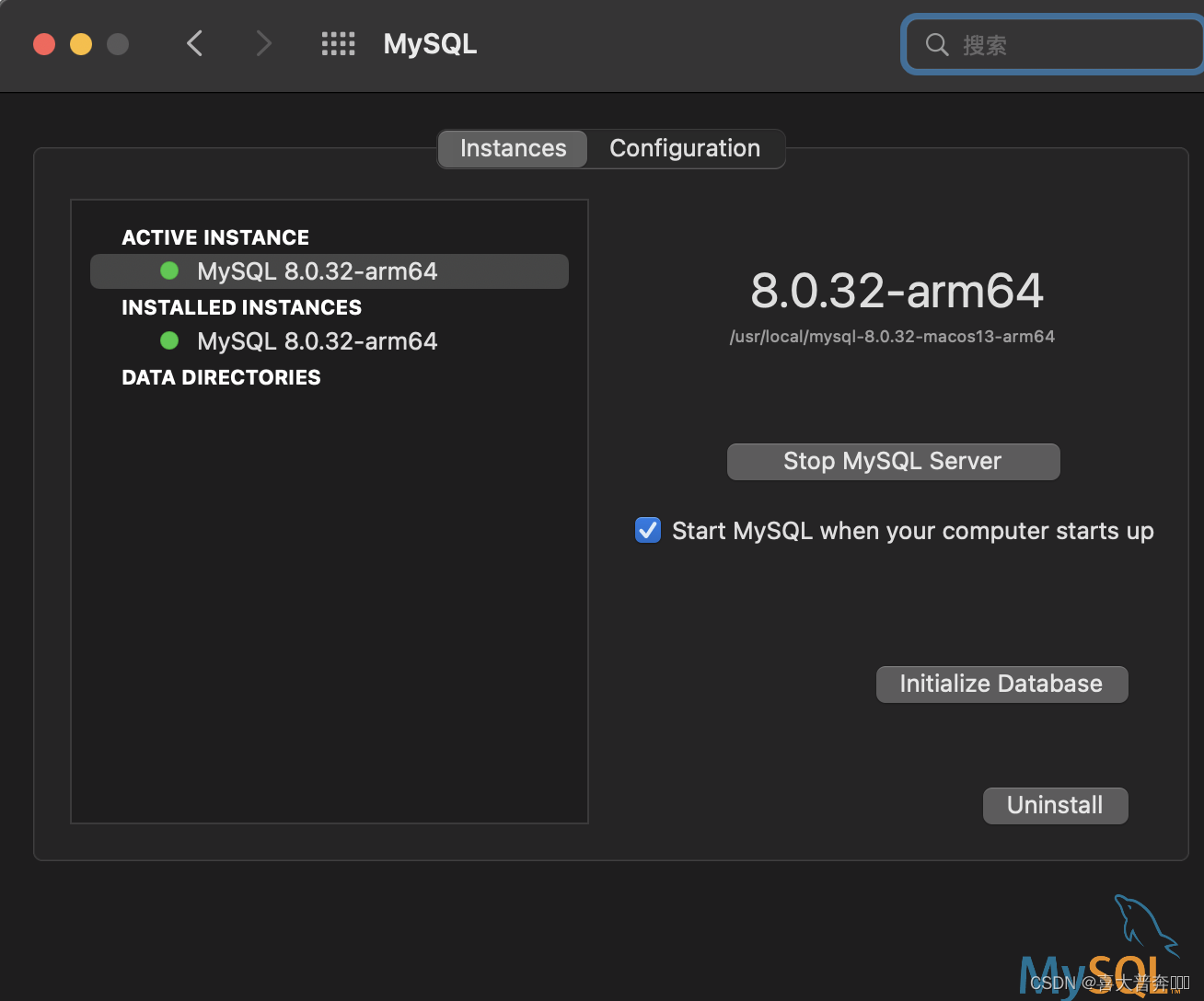Focus the 搜索 search field
The image size is (1204, 1001).
point(1054,44)
